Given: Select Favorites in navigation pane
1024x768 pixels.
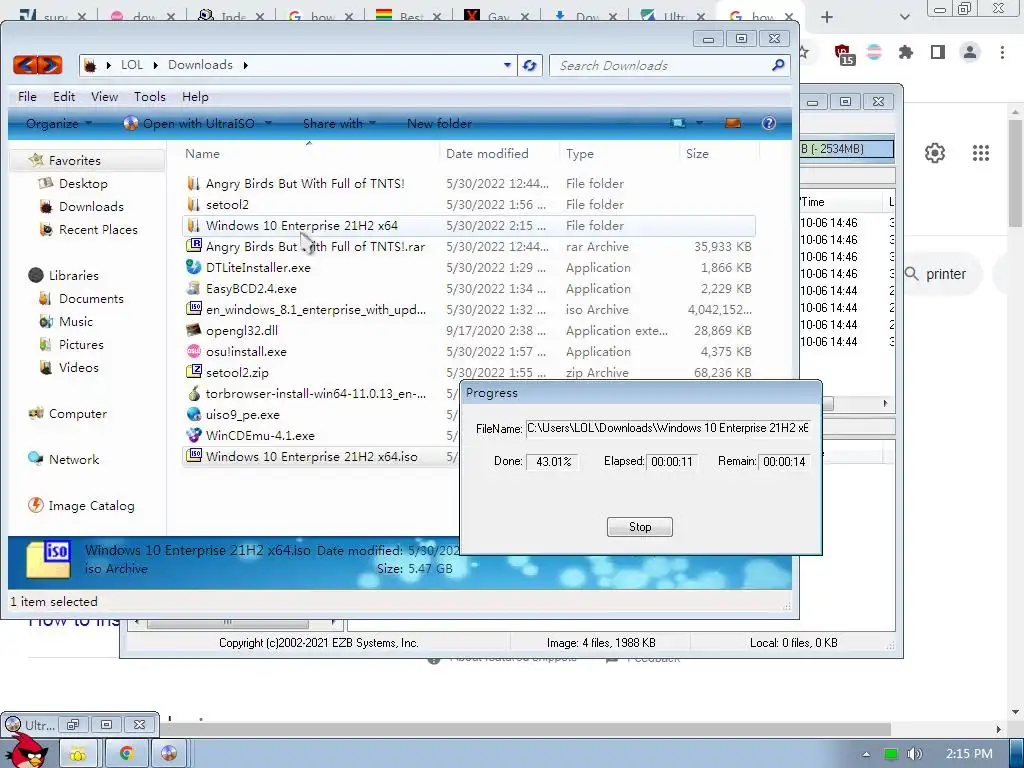Looking at the screenshot, I should coord(74,161).
